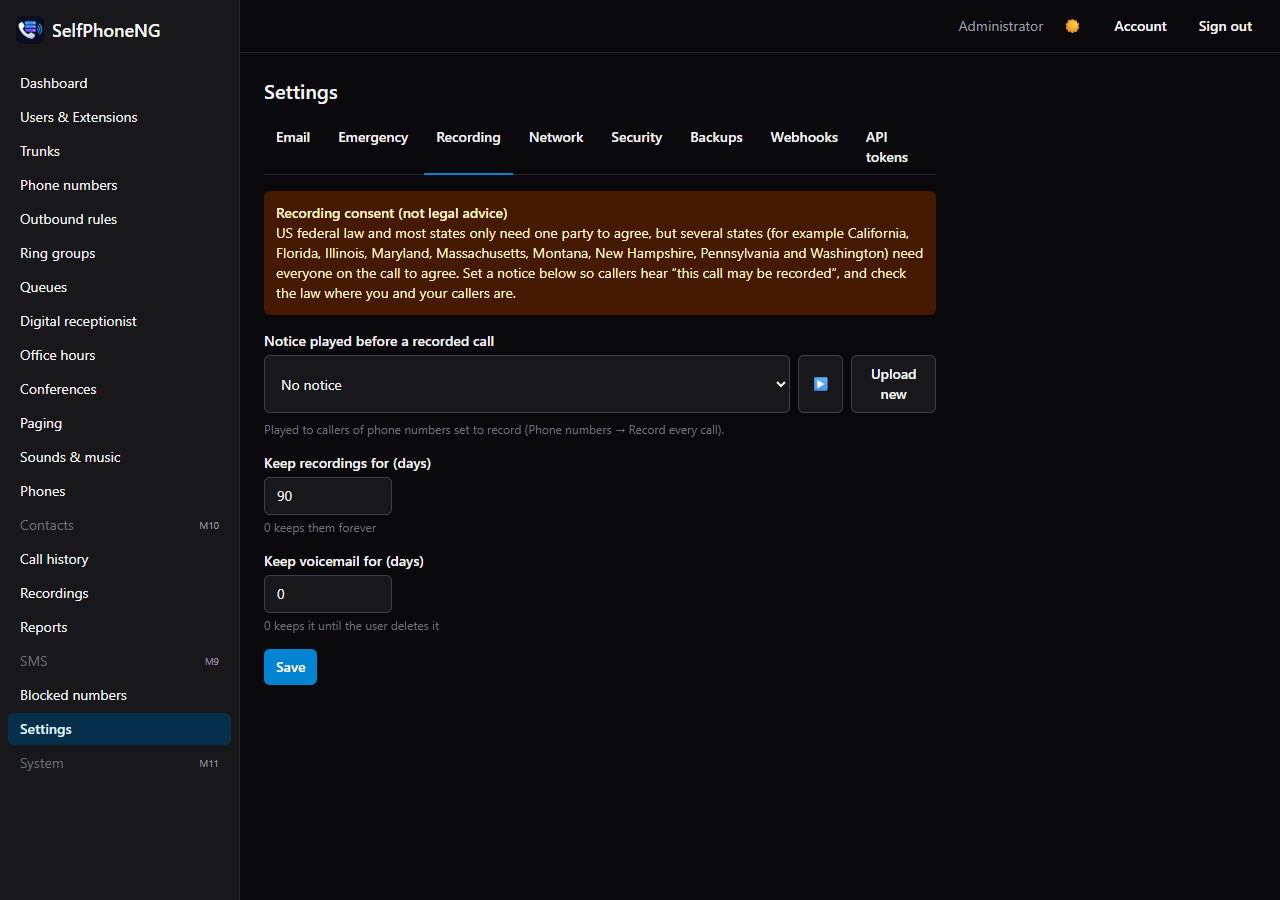Click the Upload new button
1280x900 pixels.
pyautogui.click(x=893, y=384)
